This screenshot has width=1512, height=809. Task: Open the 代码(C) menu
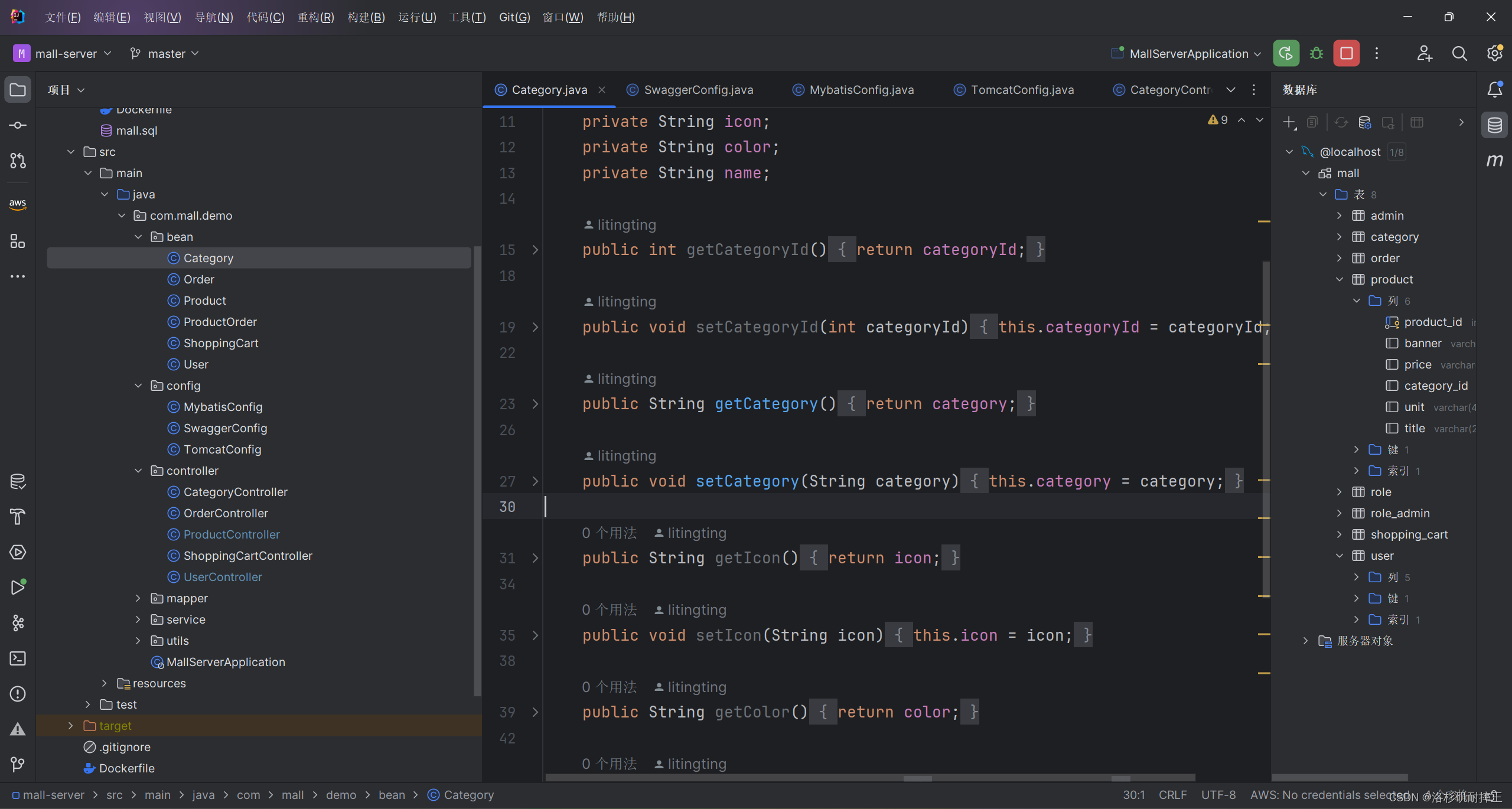265,17
